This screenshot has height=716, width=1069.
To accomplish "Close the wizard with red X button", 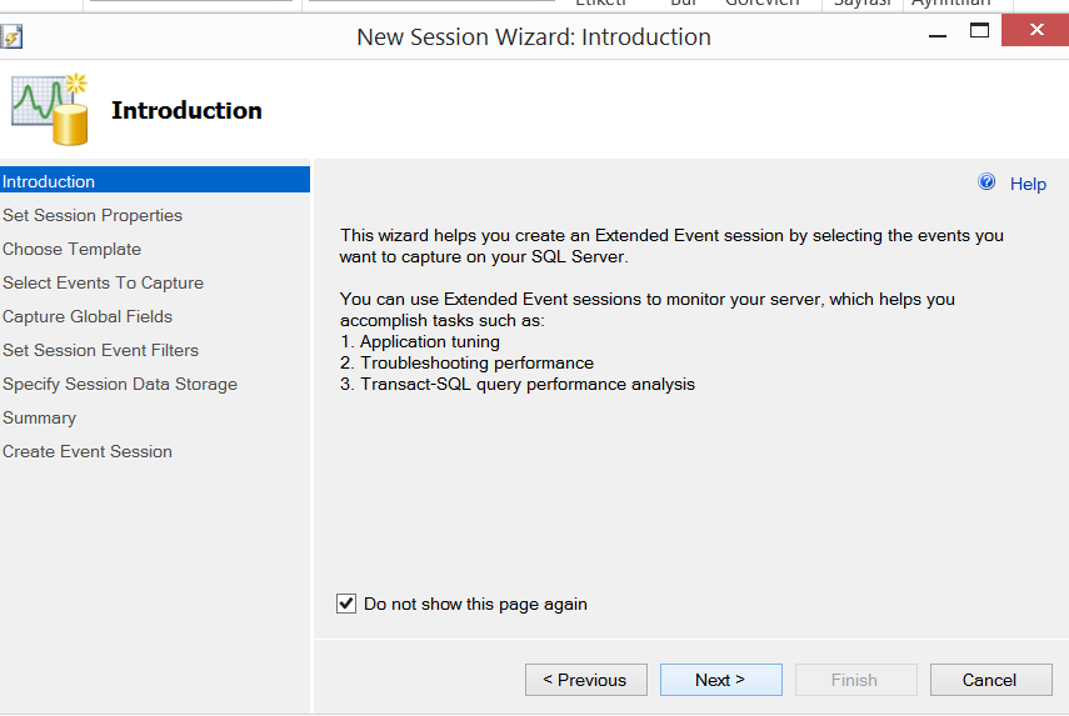I will [1036, 30].
